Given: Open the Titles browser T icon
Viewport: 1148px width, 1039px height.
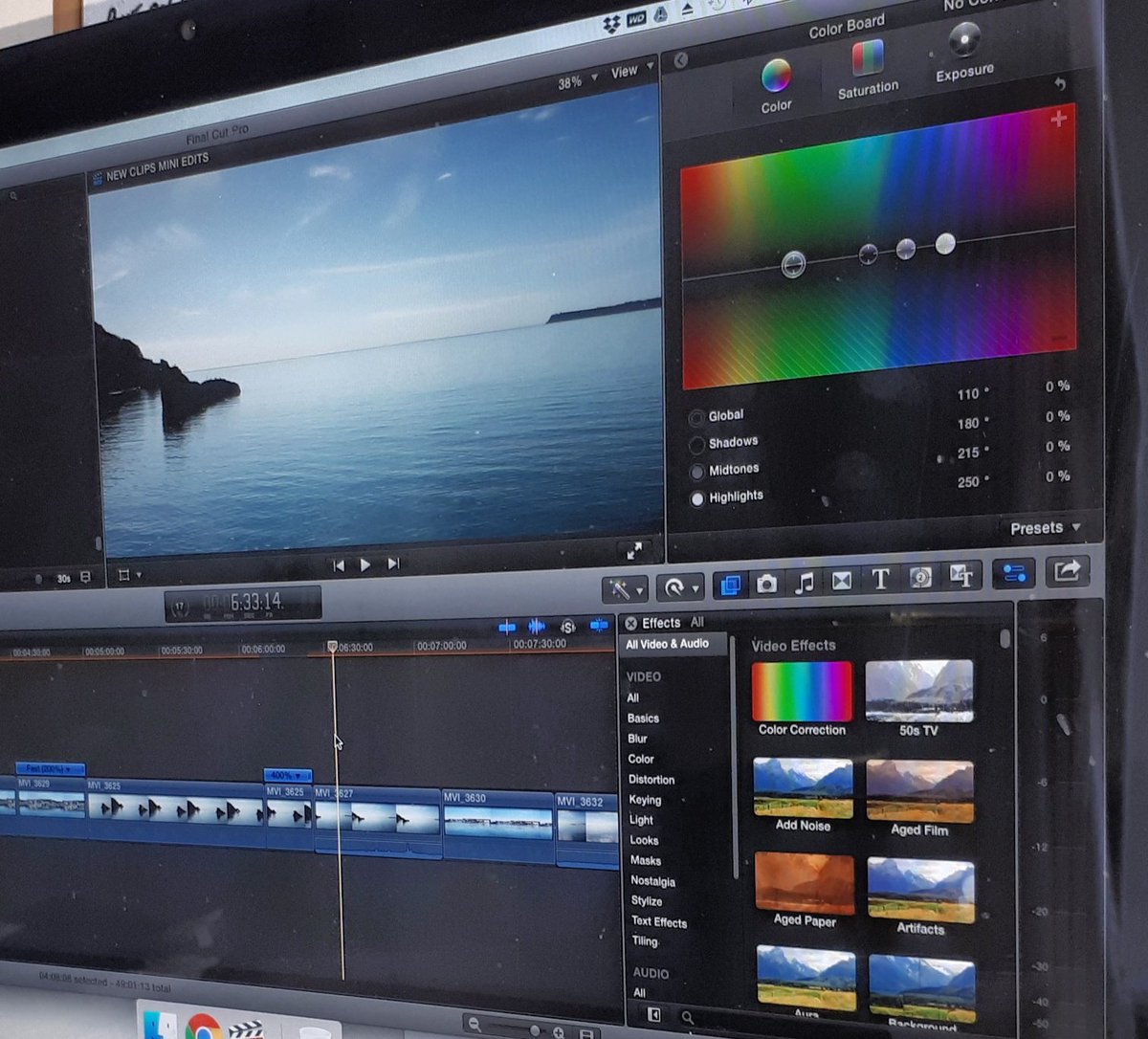Looking at the screenshot, I should click(880, 579).
